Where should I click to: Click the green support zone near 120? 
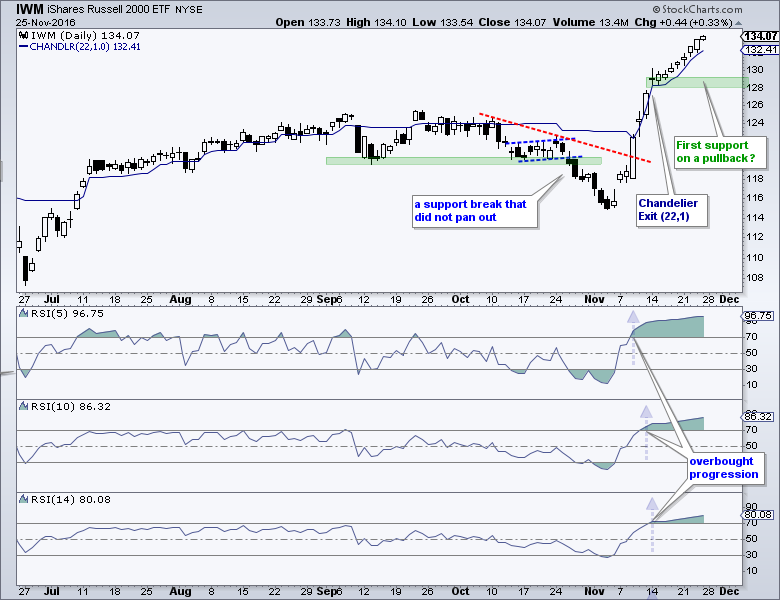tap(464, 161)
